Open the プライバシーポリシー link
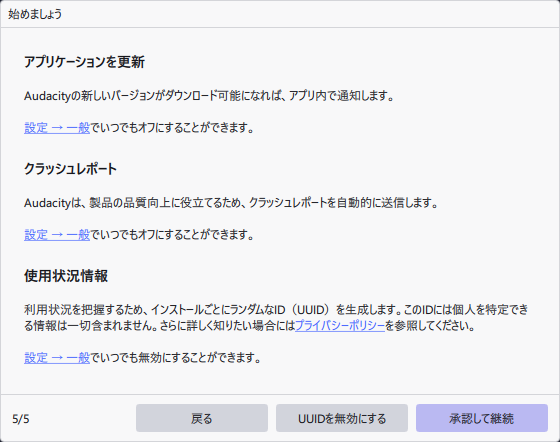This screenshot has width=560, height=442. [340, 326]
